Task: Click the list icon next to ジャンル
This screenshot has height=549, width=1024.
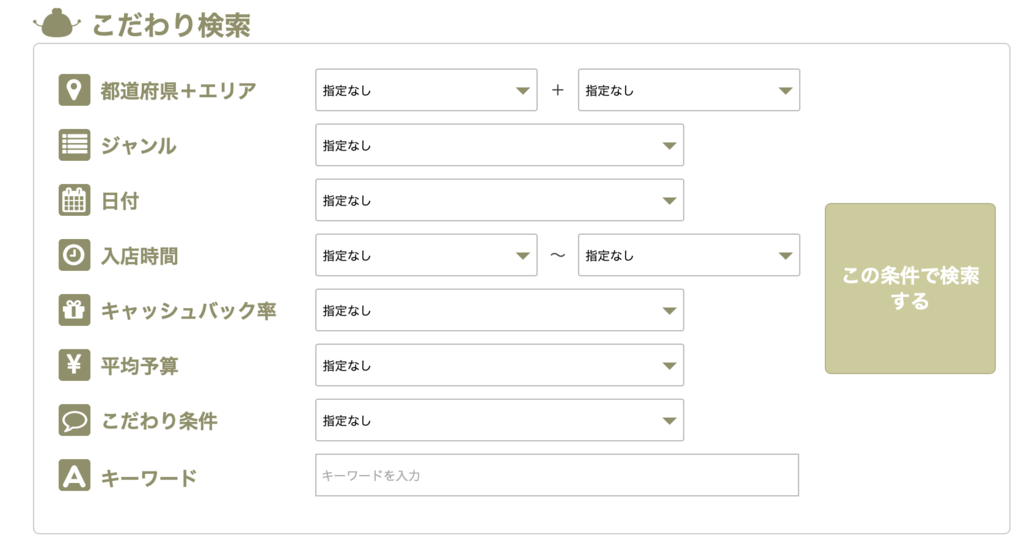Action: 74,145
